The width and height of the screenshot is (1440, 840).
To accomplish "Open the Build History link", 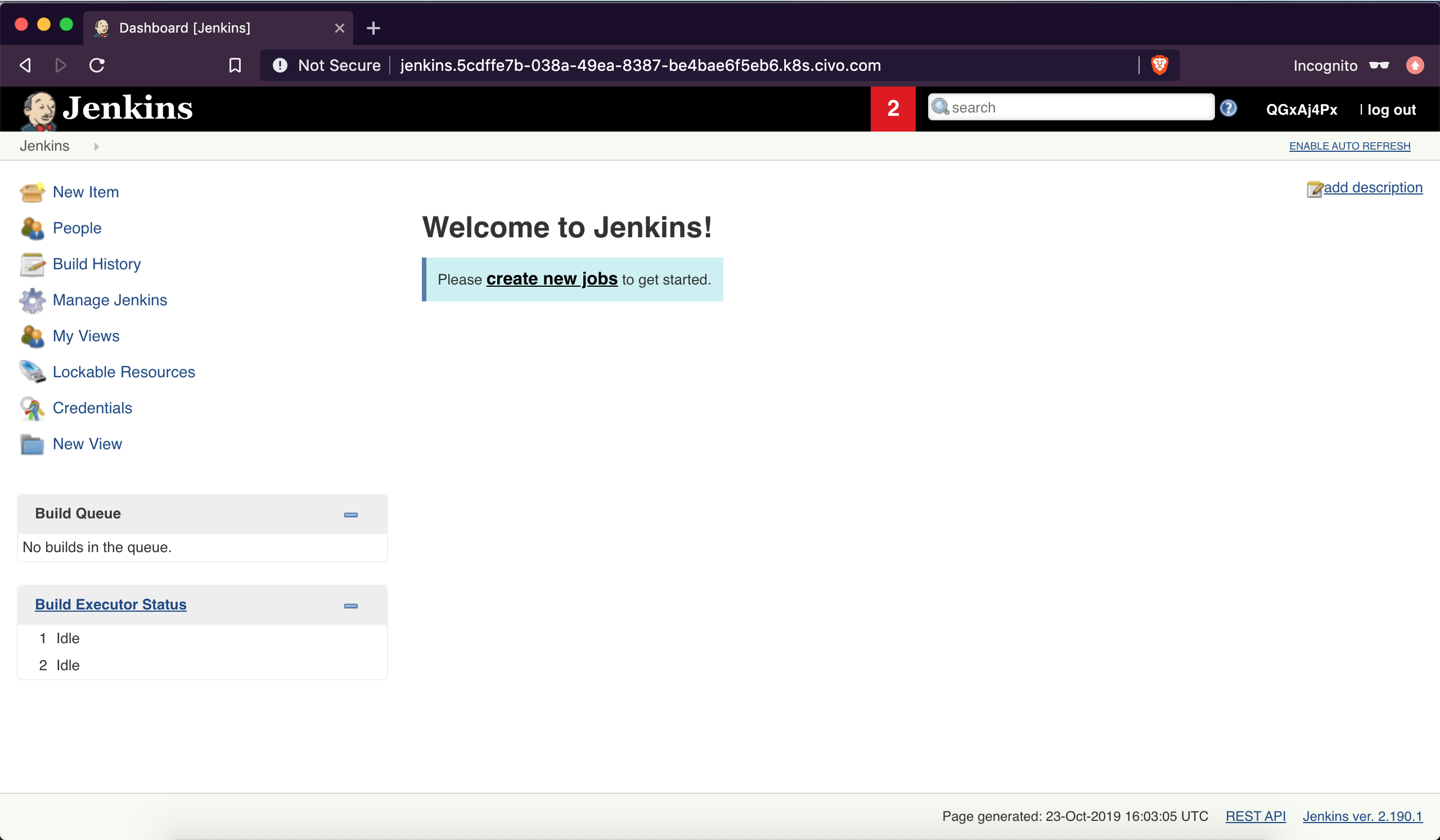I will point(97,264).
